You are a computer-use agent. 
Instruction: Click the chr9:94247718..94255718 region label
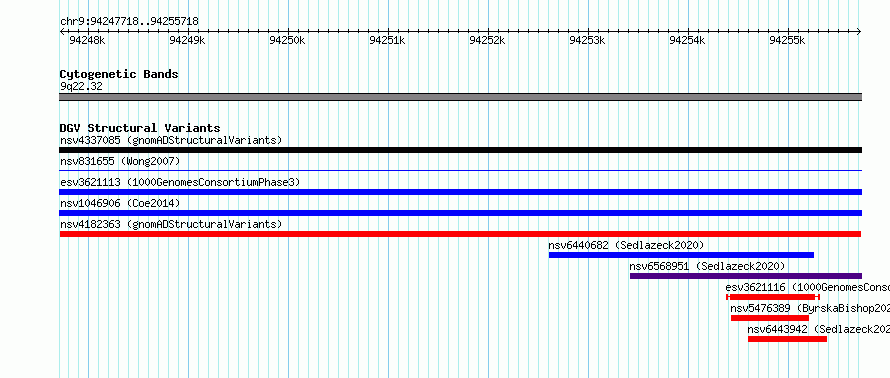point(129,21)
